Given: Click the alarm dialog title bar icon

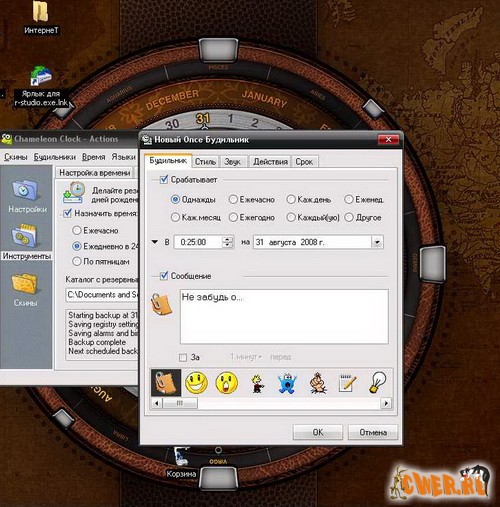Looking at the screenshot, I should [147, 140].
